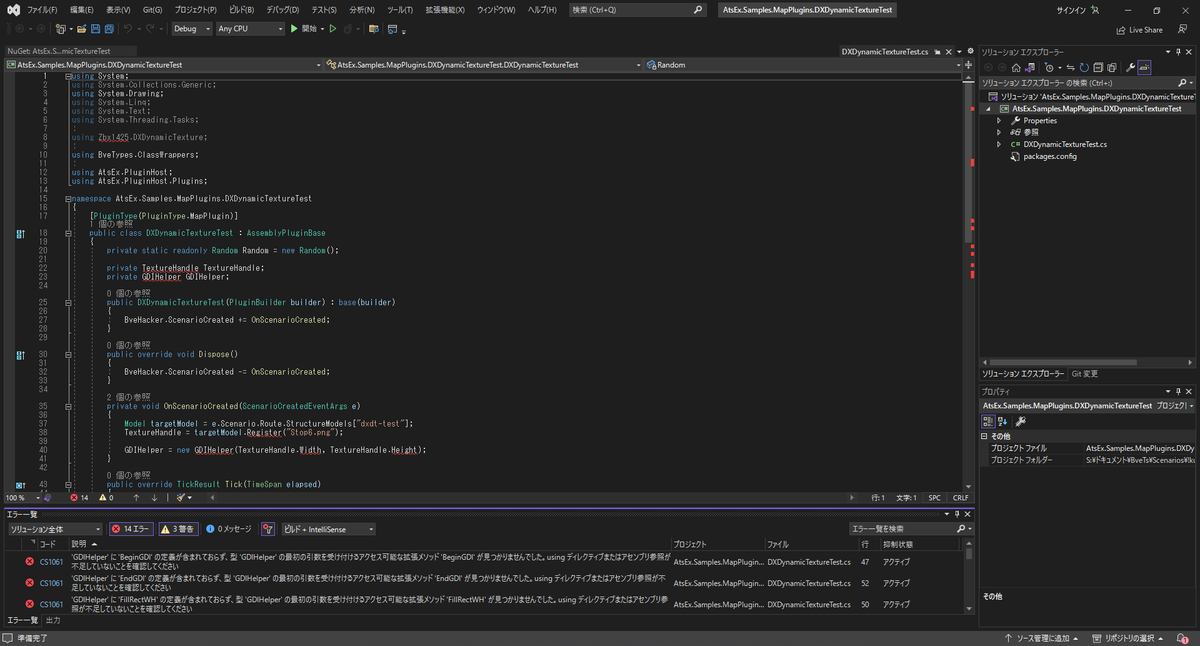Open the 編集(E) menu
This screenshot has width=1200, height=646.
tap(81, 9)
